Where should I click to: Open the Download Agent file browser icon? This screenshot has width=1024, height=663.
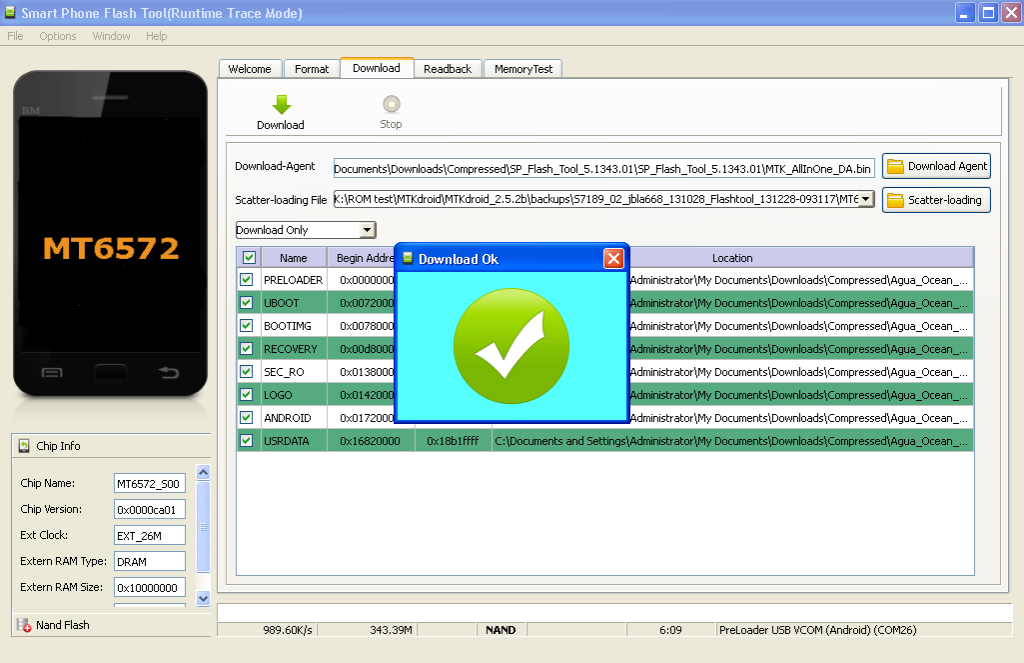[897, 166]
